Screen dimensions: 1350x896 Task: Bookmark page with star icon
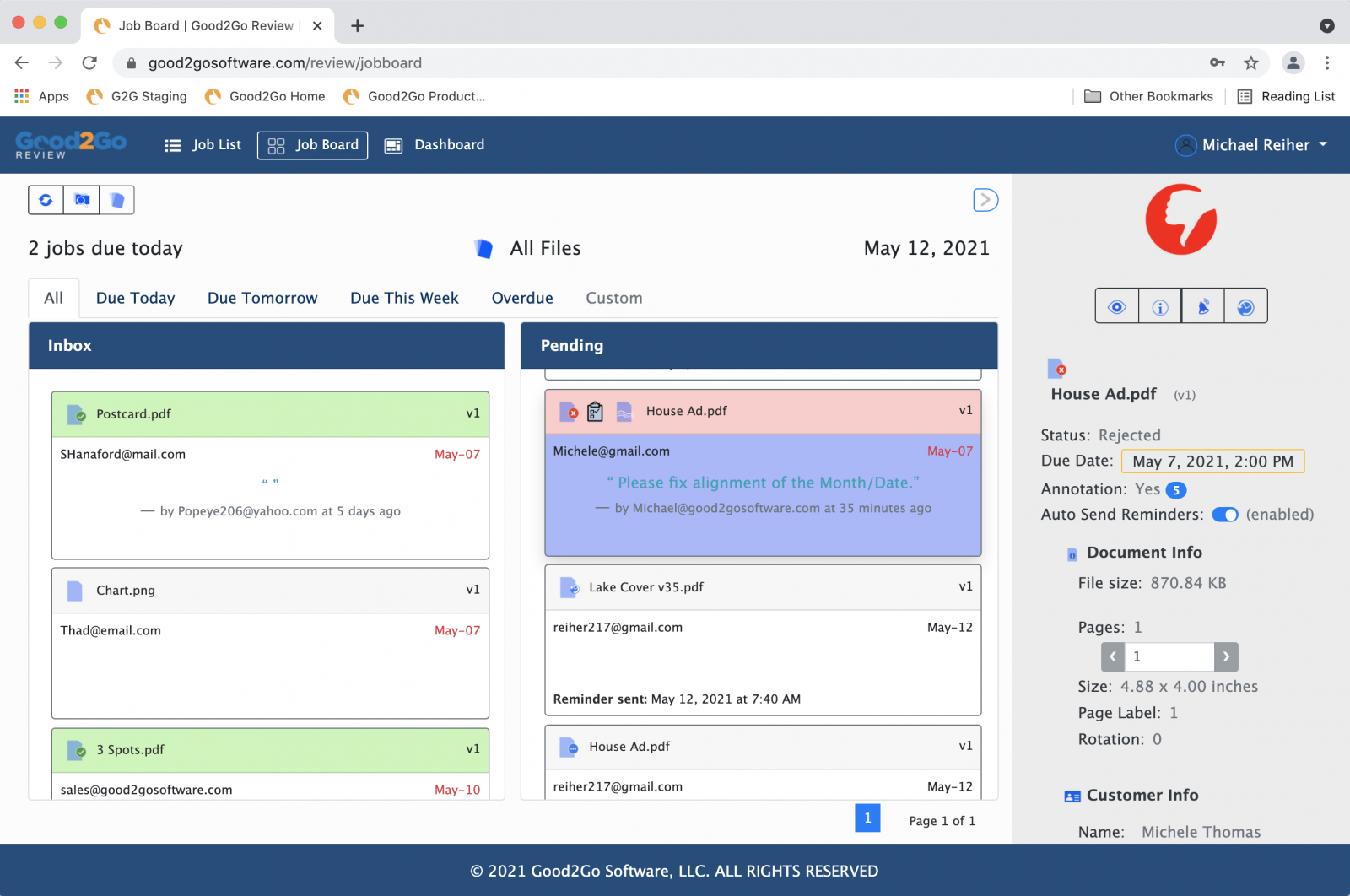pos(1251,63)
